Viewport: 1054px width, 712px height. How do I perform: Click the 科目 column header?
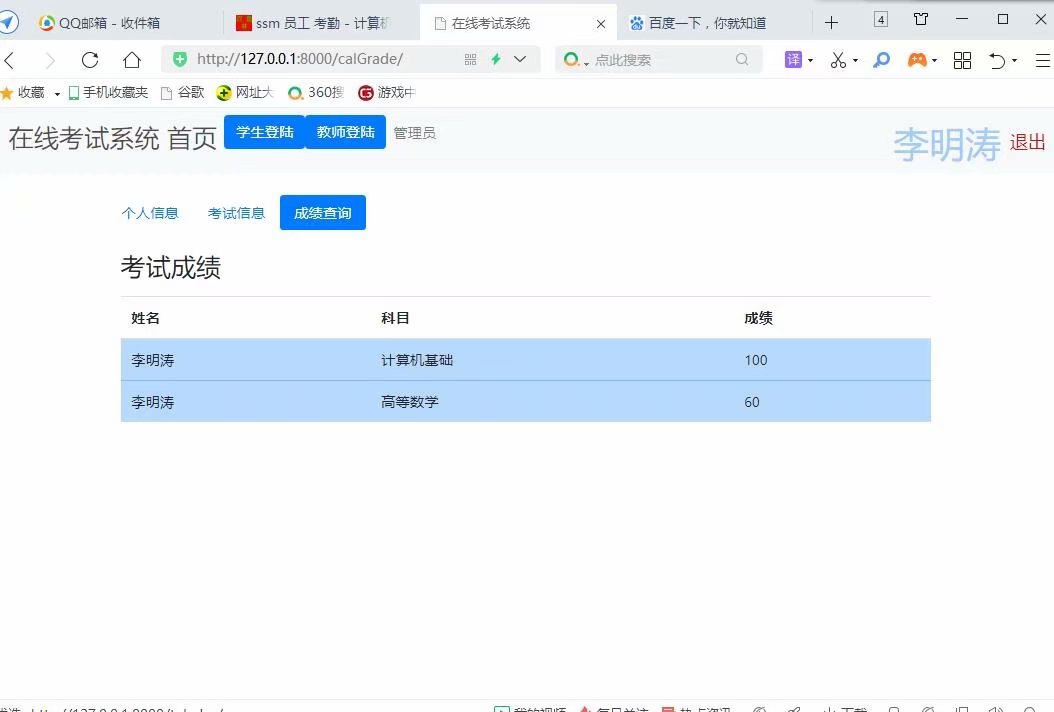395,318
